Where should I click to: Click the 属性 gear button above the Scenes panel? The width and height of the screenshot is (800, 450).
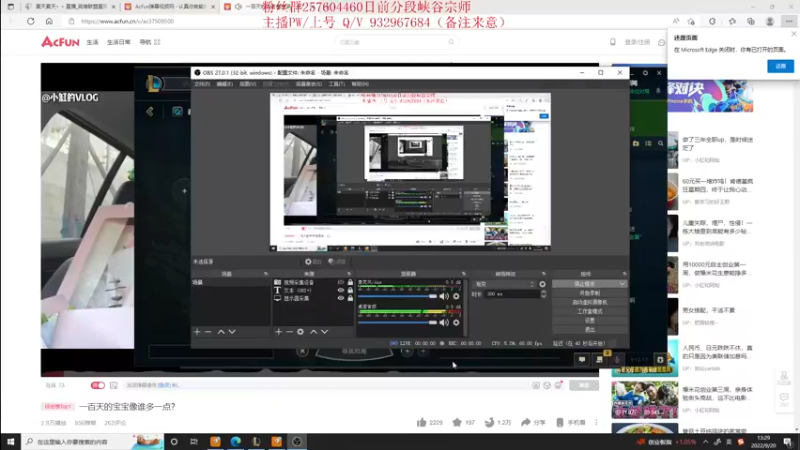313,262
